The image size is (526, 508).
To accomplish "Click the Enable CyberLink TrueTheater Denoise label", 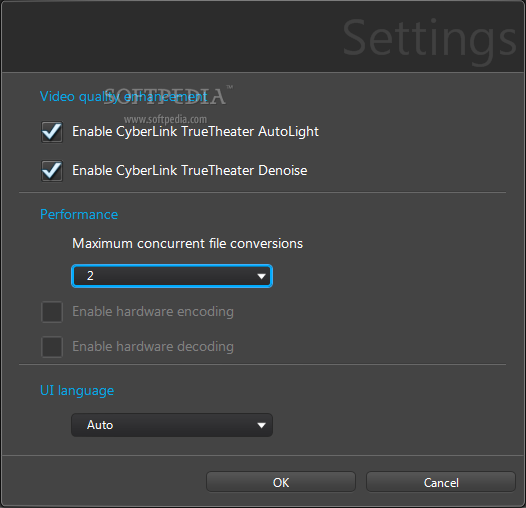I will click(x=190, y=170).
